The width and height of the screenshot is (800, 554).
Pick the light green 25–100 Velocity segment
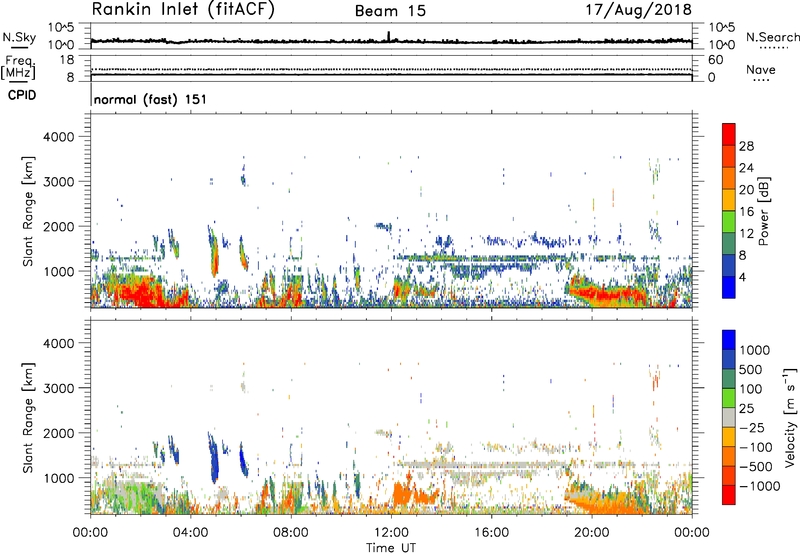click(729, 398)
